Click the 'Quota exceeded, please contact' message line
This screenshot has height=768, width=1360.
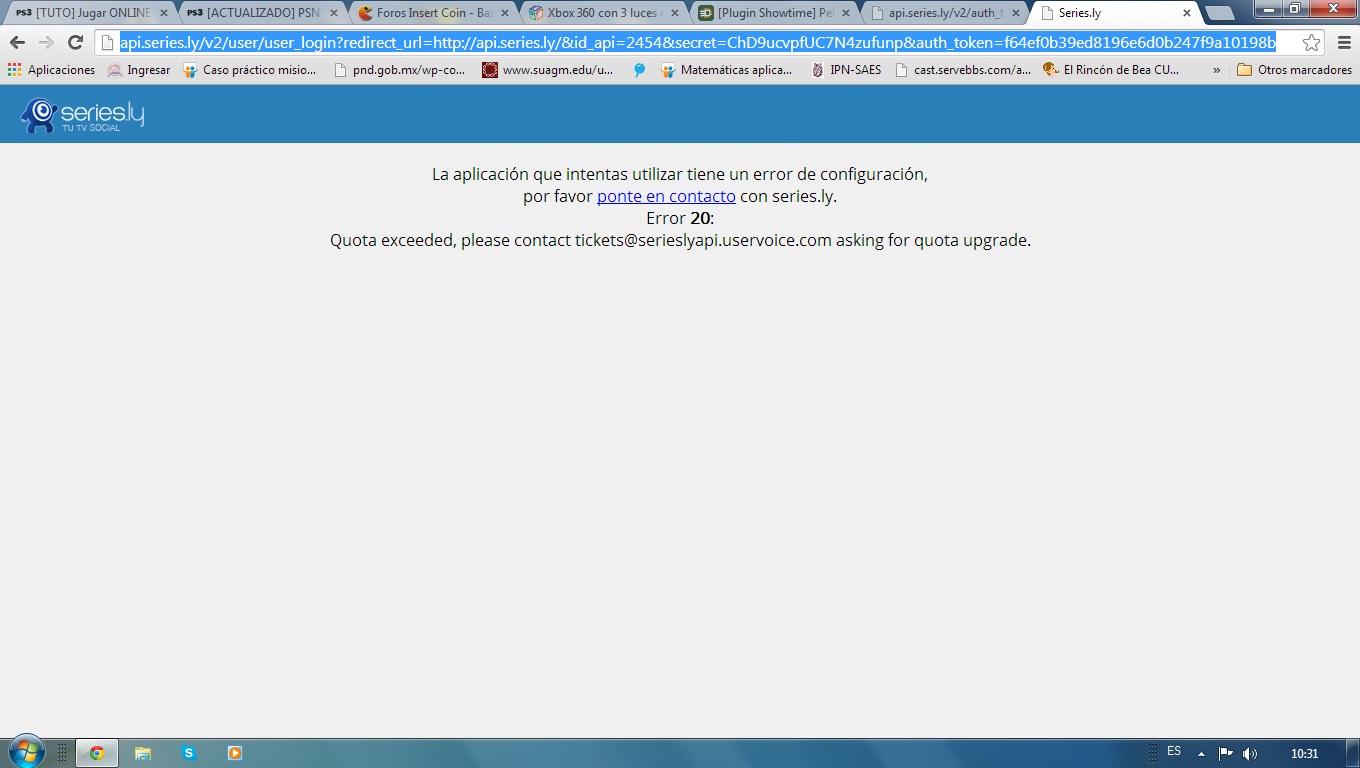680,240
